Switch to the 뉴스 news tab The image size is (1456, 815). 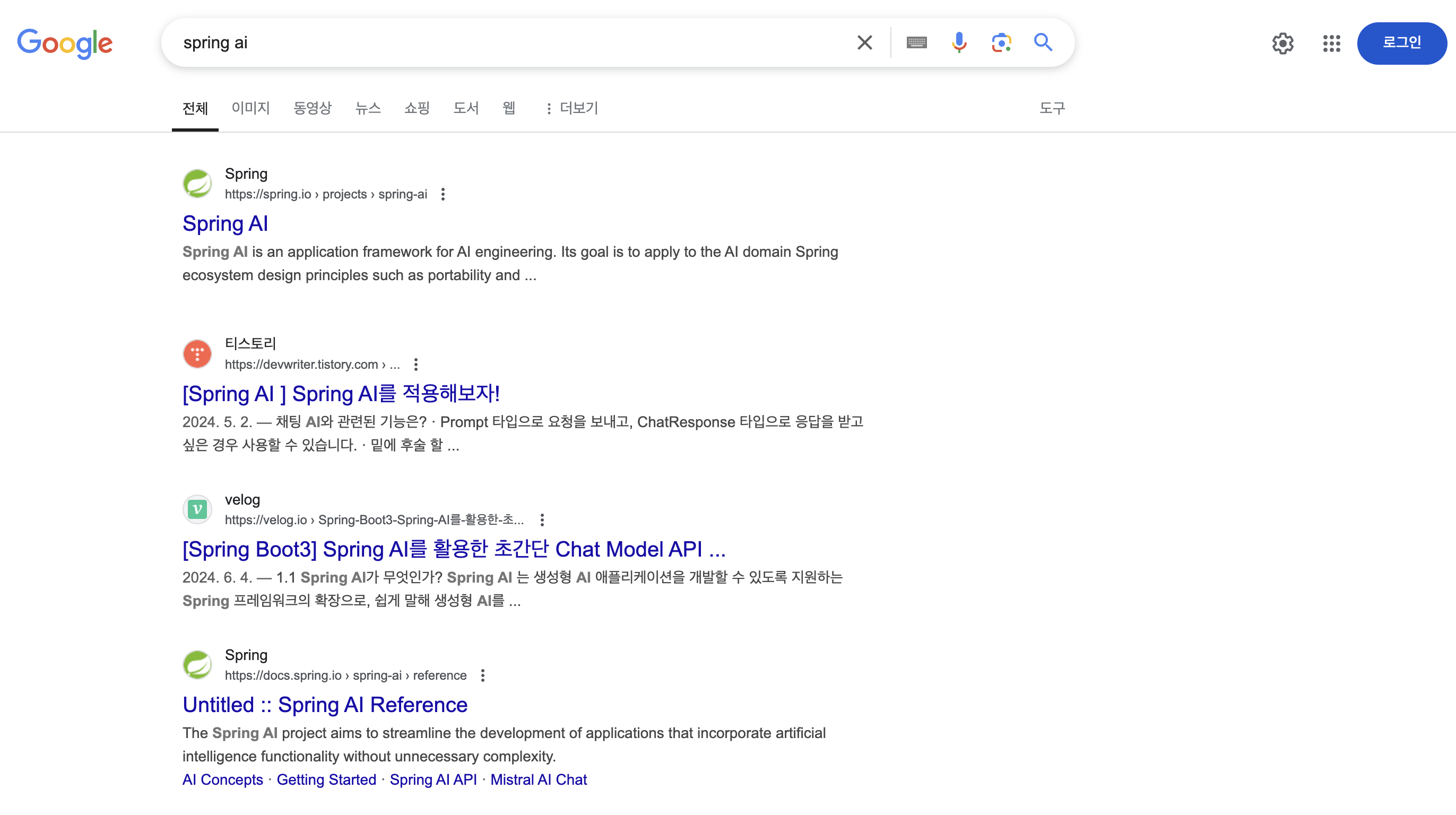[x=368, y=108]
